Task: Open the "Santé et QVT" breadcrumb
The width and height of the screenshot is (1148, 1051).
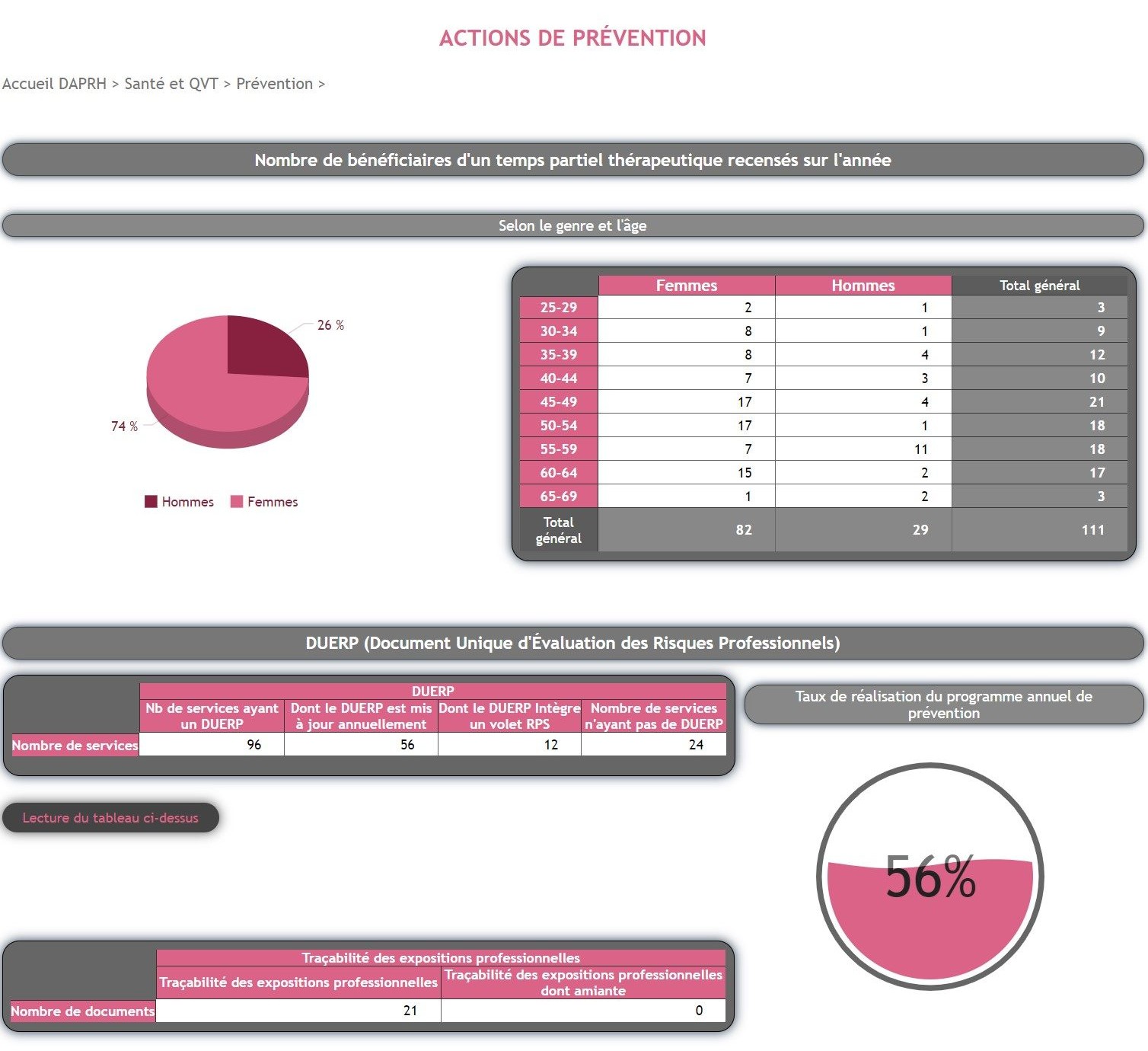Action: 171,84
